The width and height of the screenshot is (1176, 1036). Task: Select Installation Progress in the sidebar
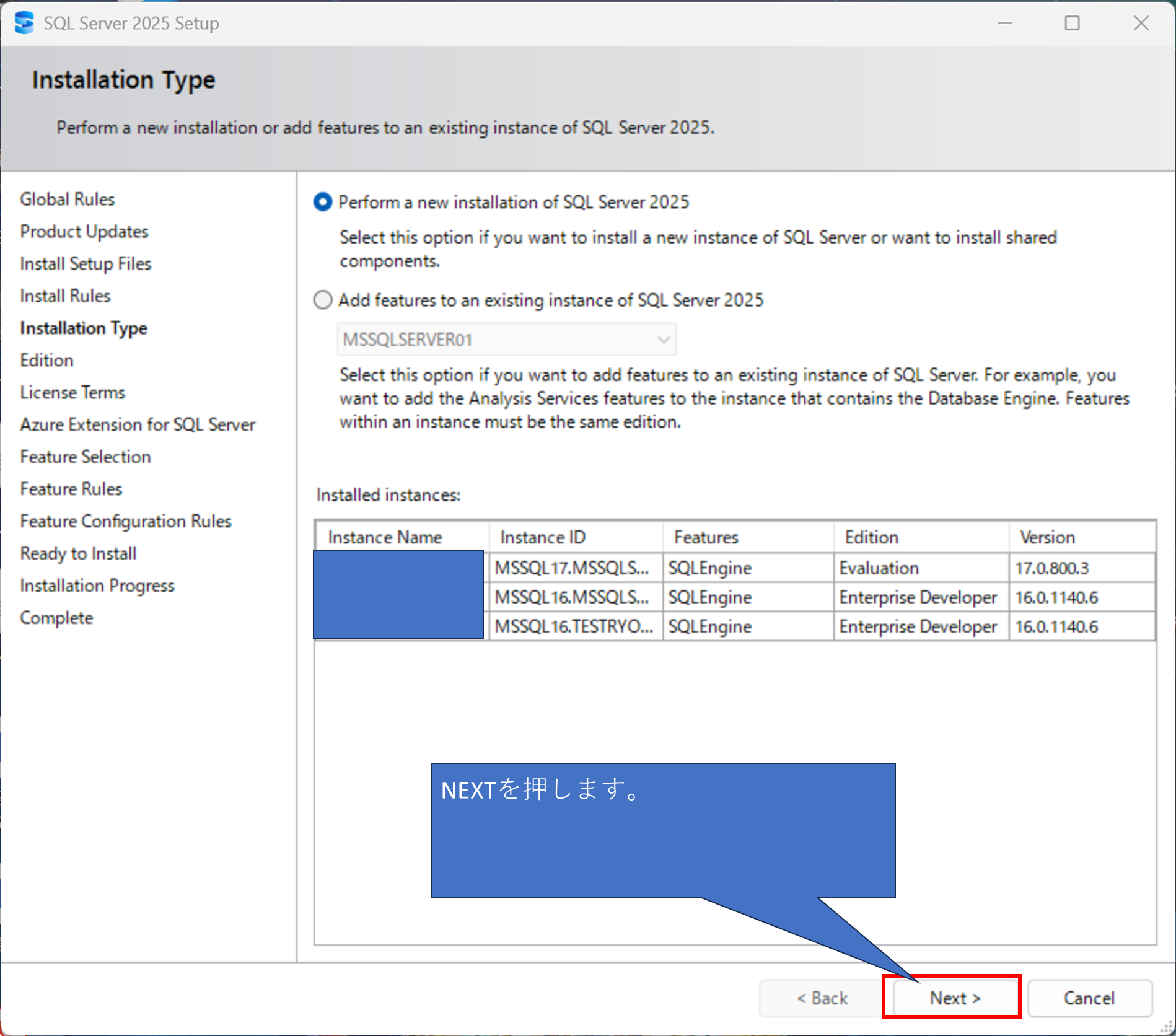pos(97,586)
